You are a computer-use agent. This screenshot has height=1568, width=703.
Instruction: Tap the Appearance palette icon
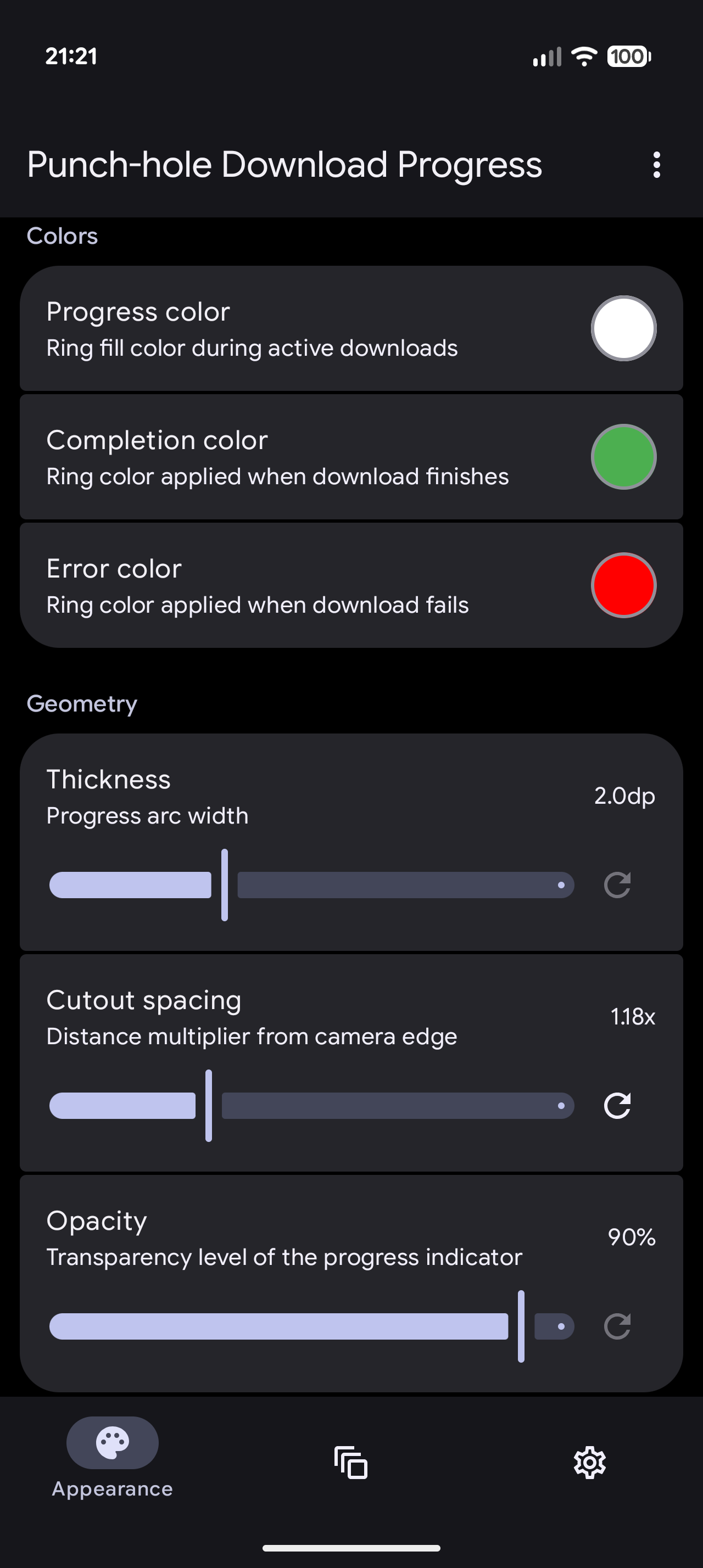pos(113,1442)
